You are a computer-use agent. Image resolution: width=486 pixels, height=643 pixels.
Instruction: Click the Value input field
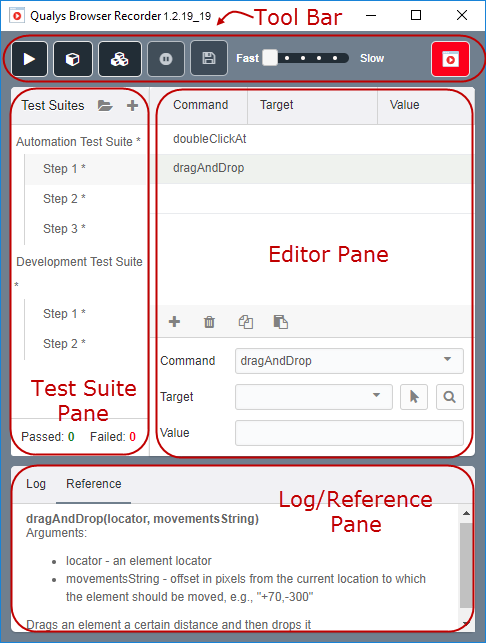[349, 433]
